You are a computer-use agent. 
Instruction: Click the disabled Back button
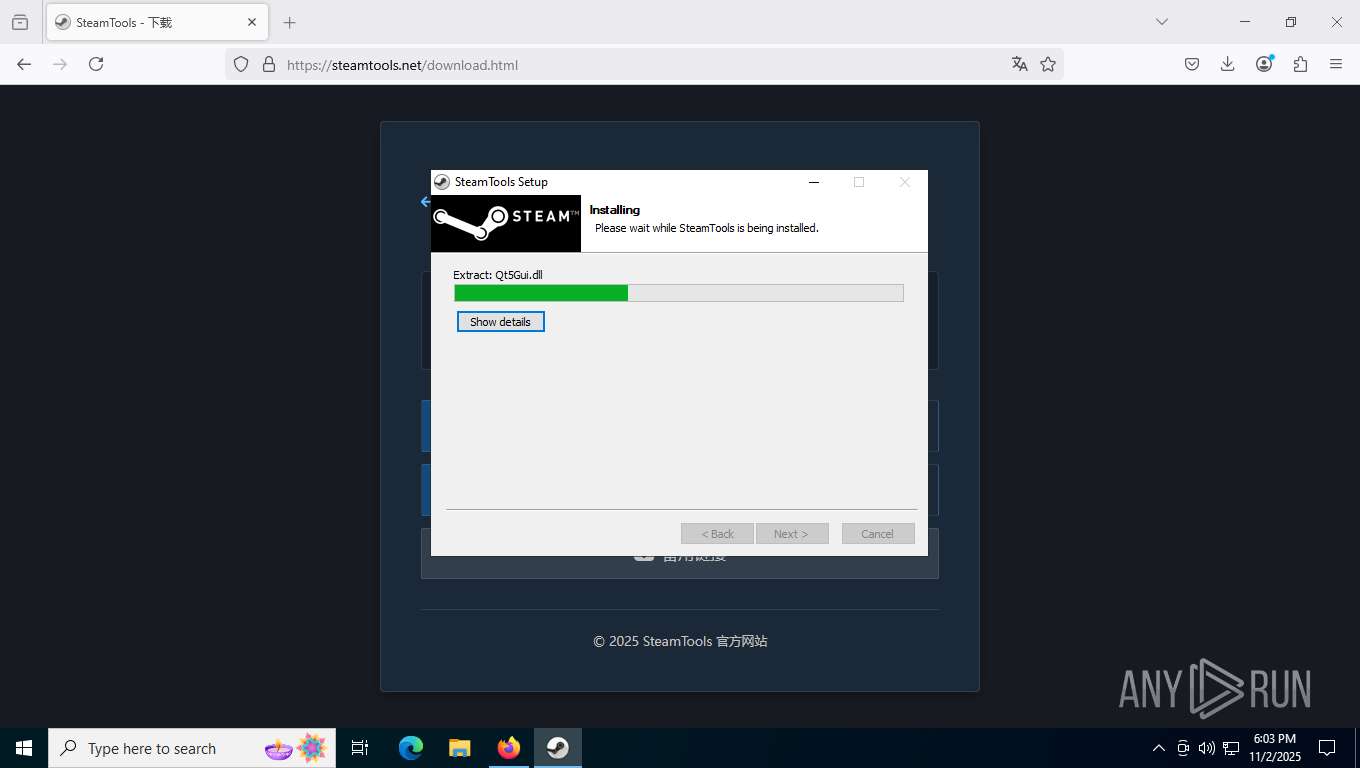(x=717, y=534)
